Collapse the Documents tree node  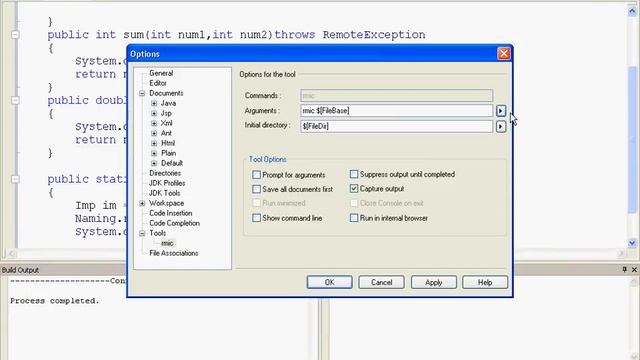(142, 93)
